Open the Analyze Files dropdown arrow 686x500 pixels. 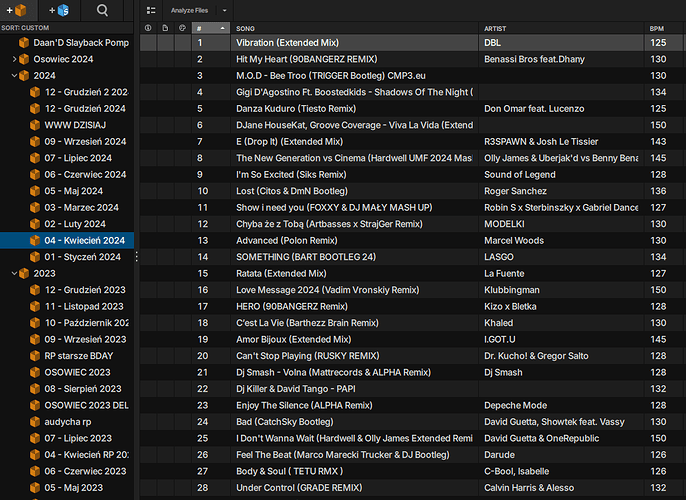click(x=224, y=10)
